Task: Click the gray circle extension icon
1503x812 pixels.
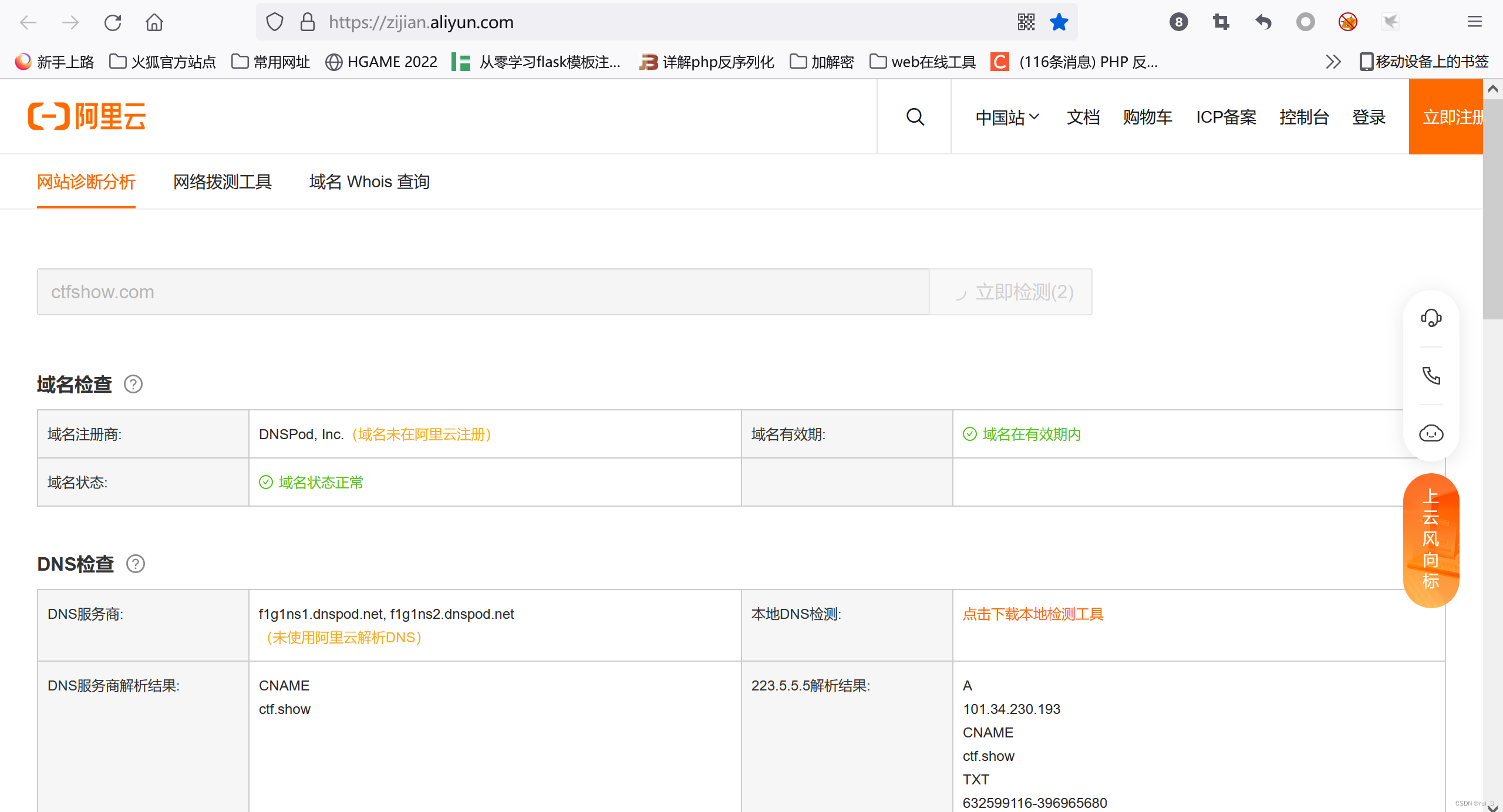Action: [1306, 22]
